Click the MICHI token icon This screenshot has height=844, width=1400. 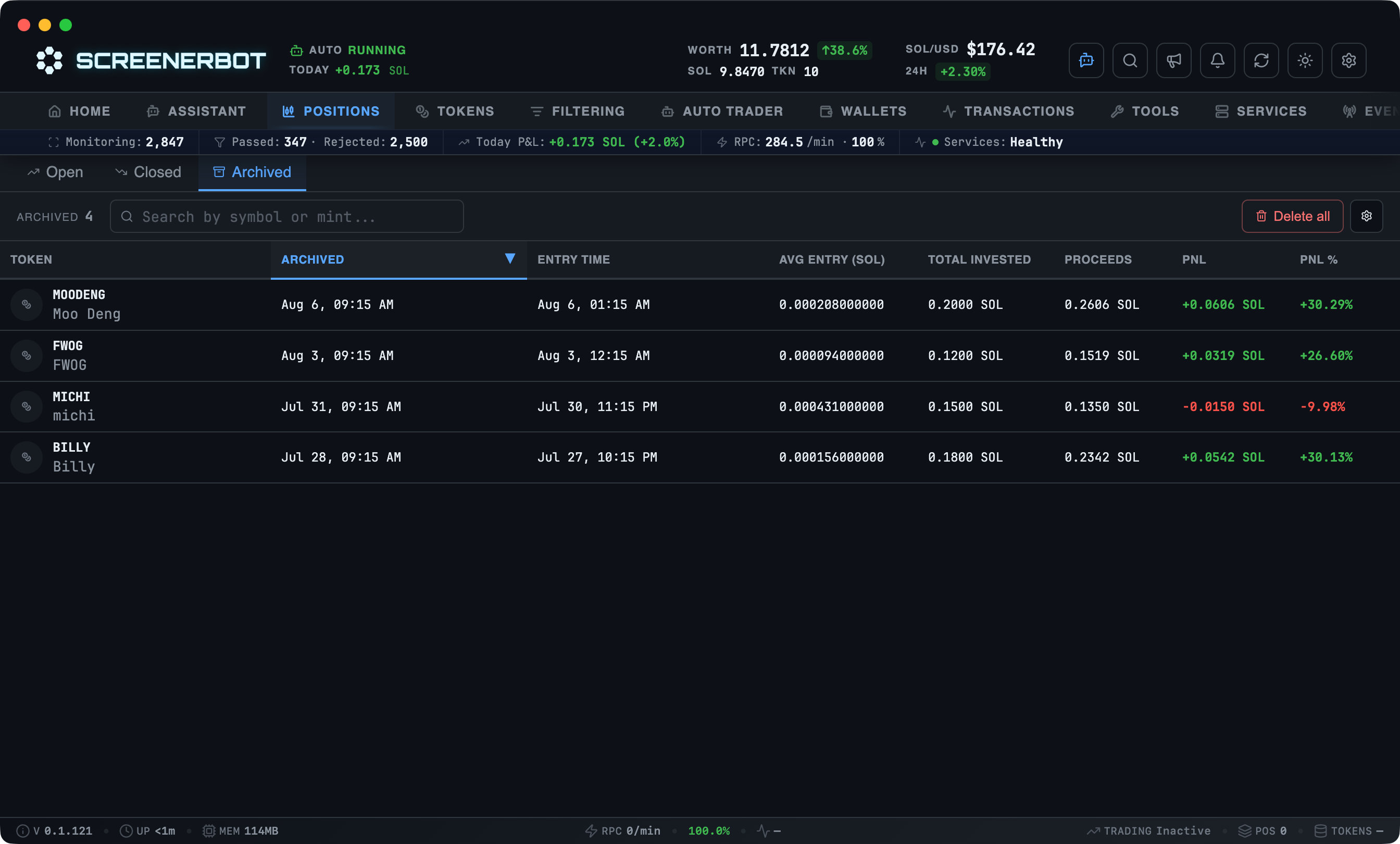click(x=26, y=406)
